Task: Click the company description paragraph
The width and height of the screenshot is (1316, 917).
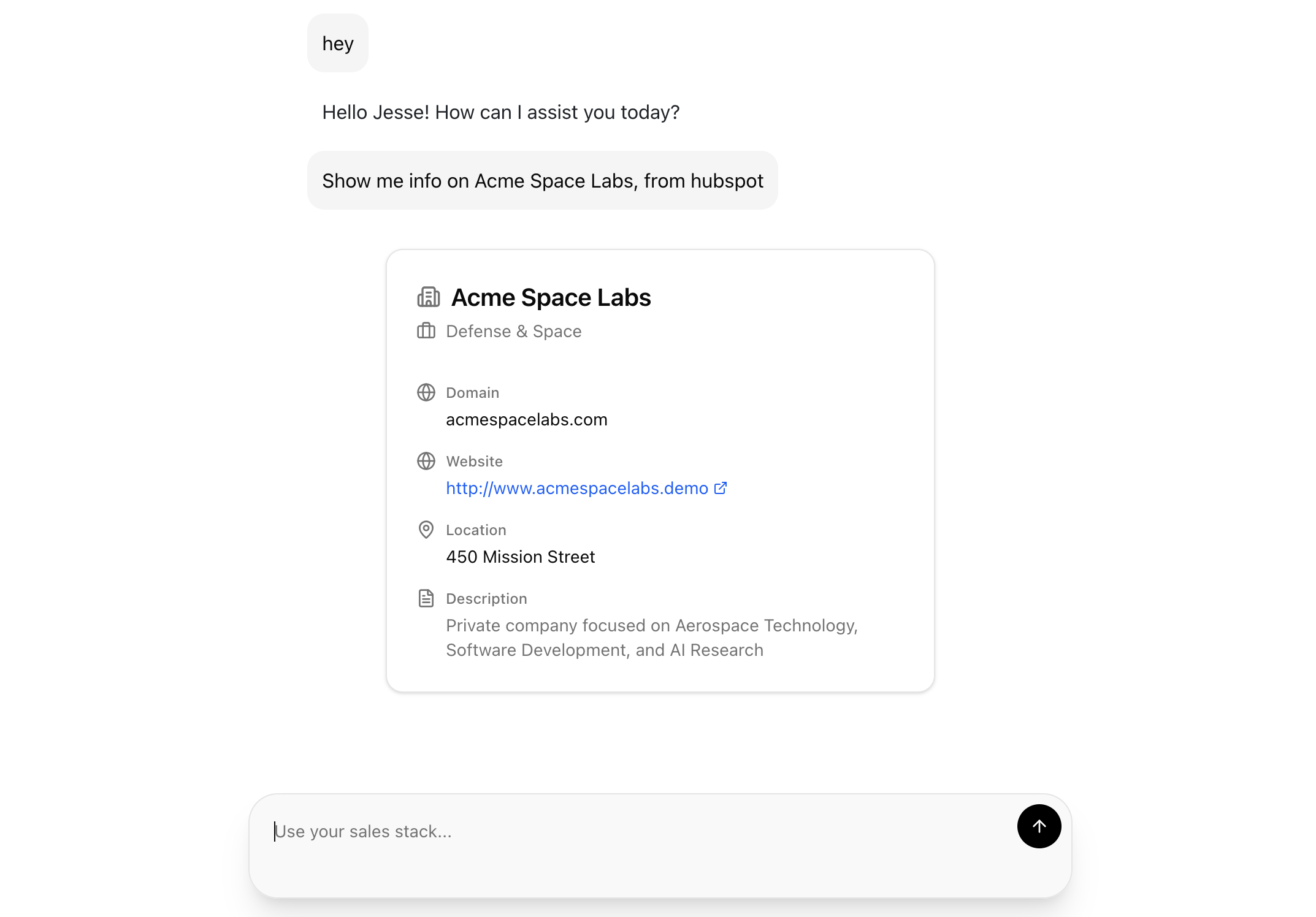Action: point(651,637)
